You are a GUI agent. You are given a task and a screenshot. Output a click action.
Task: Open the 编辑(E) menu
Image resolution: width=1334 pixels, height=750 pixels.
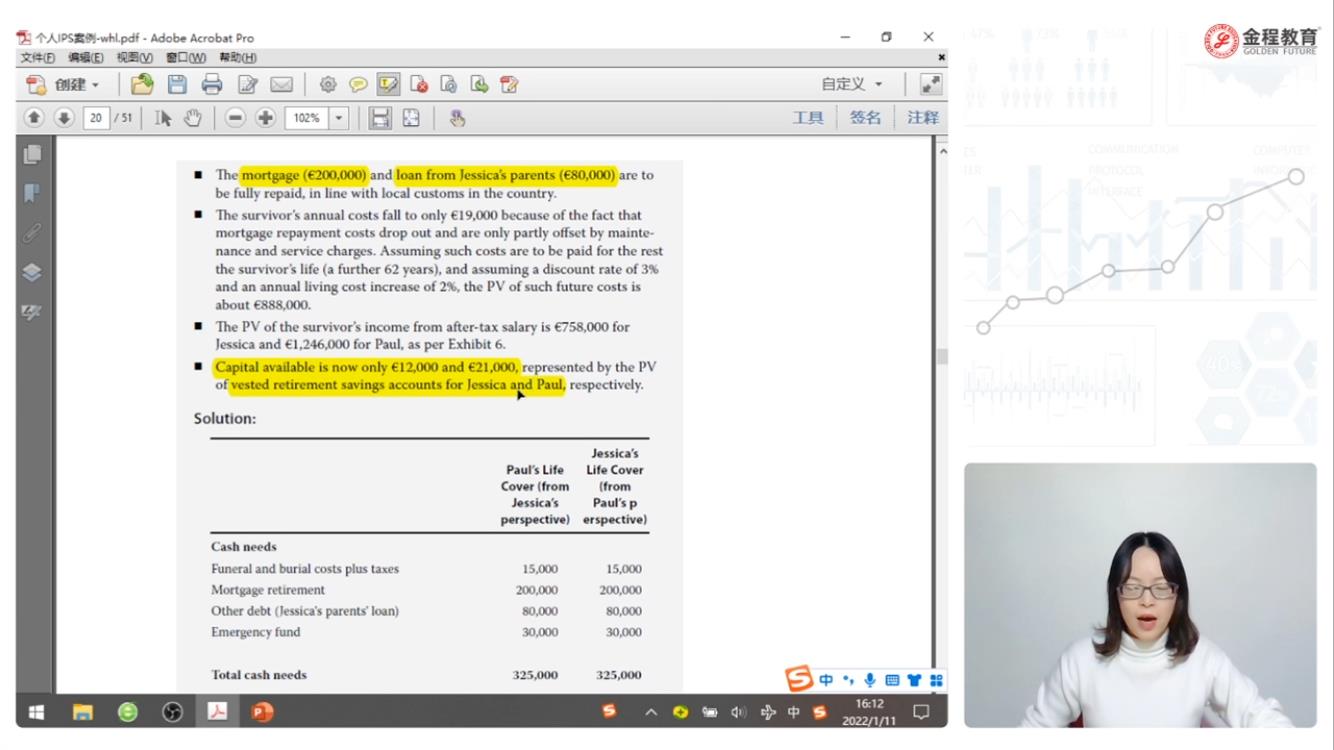[x=86, y=57]
